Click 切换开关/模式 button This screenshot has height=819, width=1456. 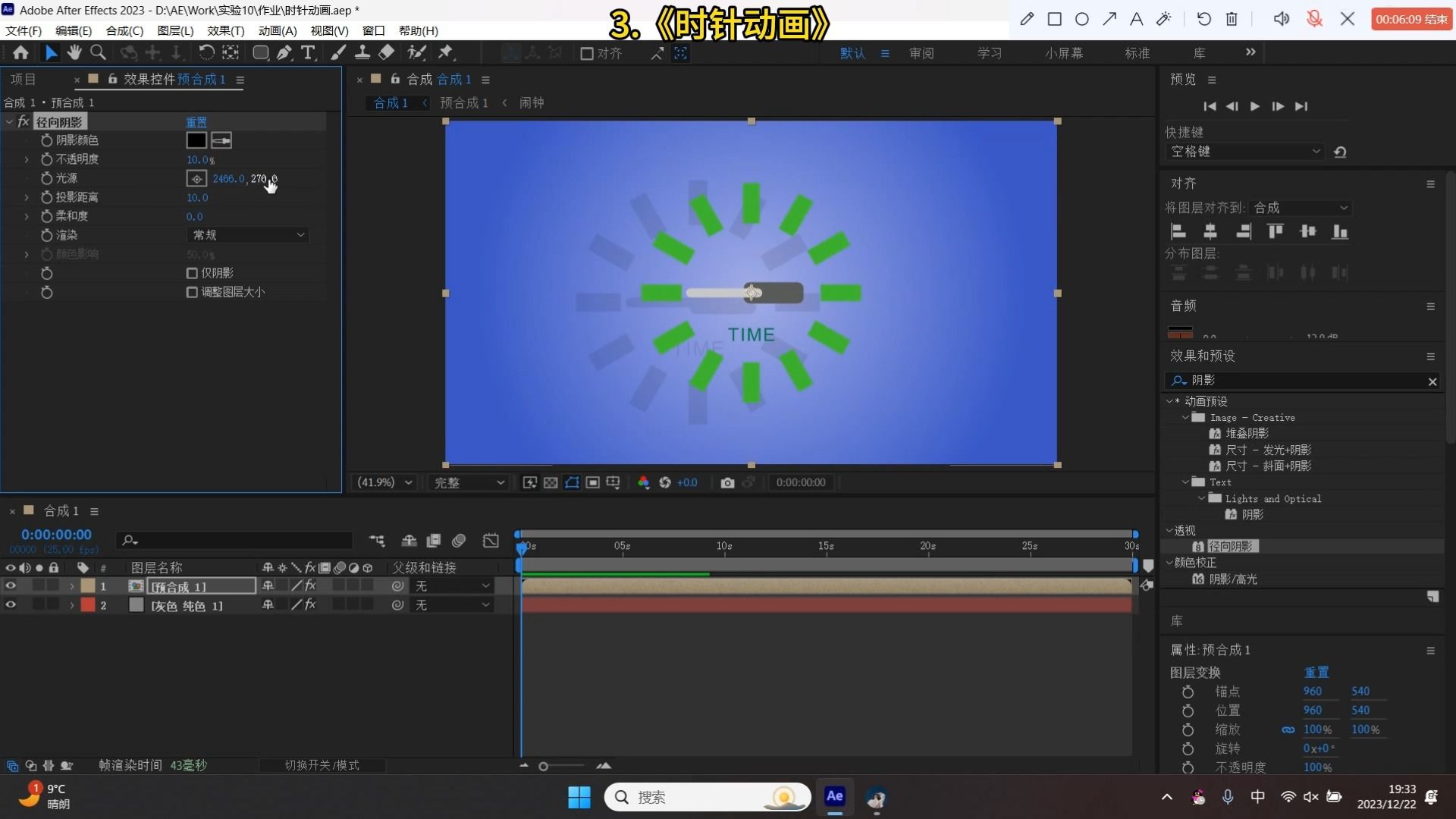coord(322,765)
